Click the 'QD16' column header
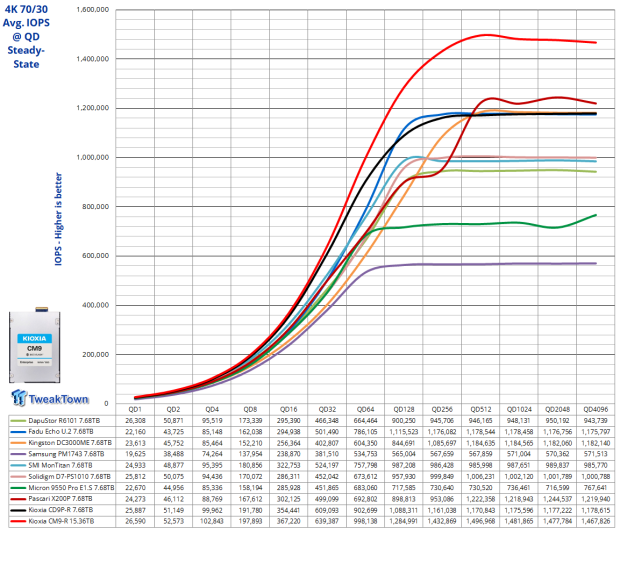 289,409
